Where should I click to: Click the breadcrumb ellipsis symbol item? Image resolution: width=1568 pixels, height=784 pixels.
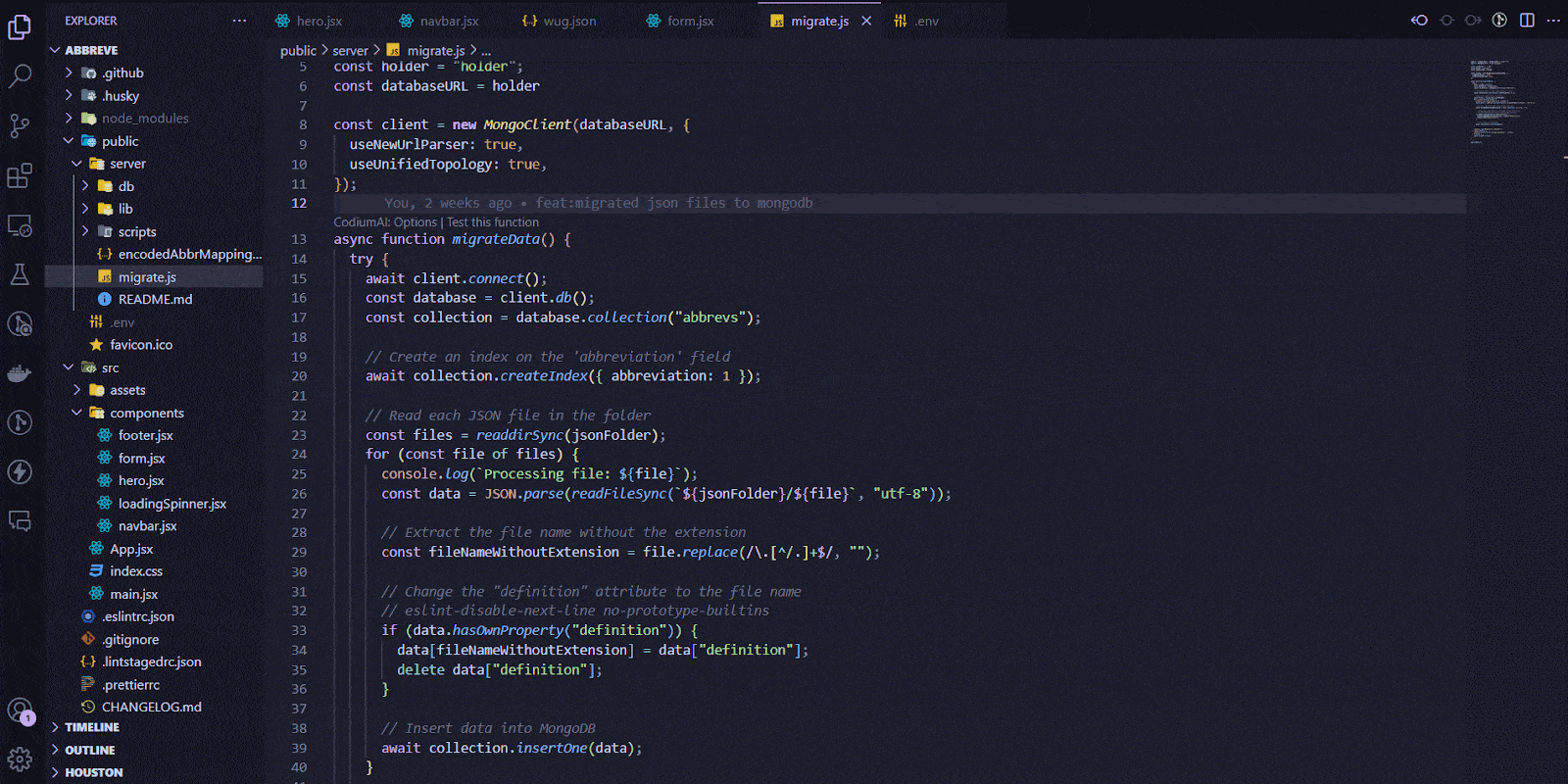(x=486, y=51)
